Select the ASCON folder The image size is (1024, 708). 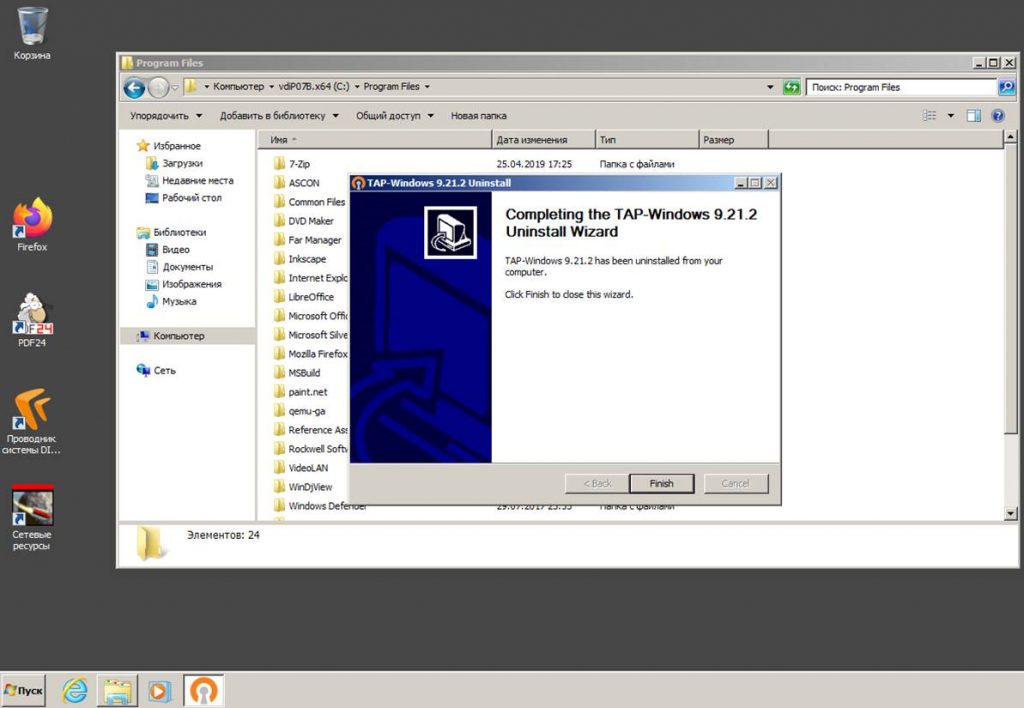point(297,183)
